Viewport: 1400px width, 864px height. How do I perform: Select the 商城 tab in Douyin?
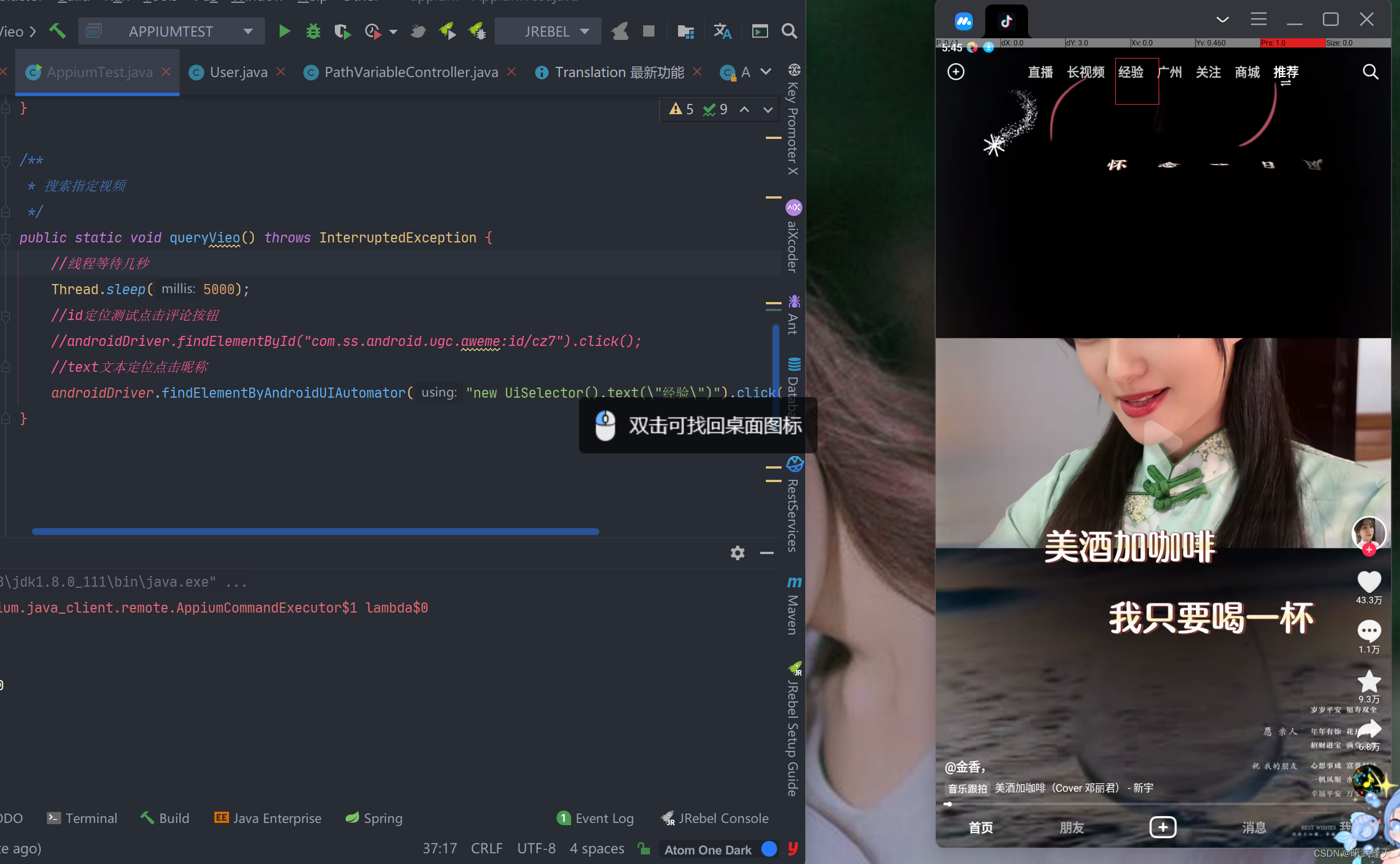click(1247, 72)
